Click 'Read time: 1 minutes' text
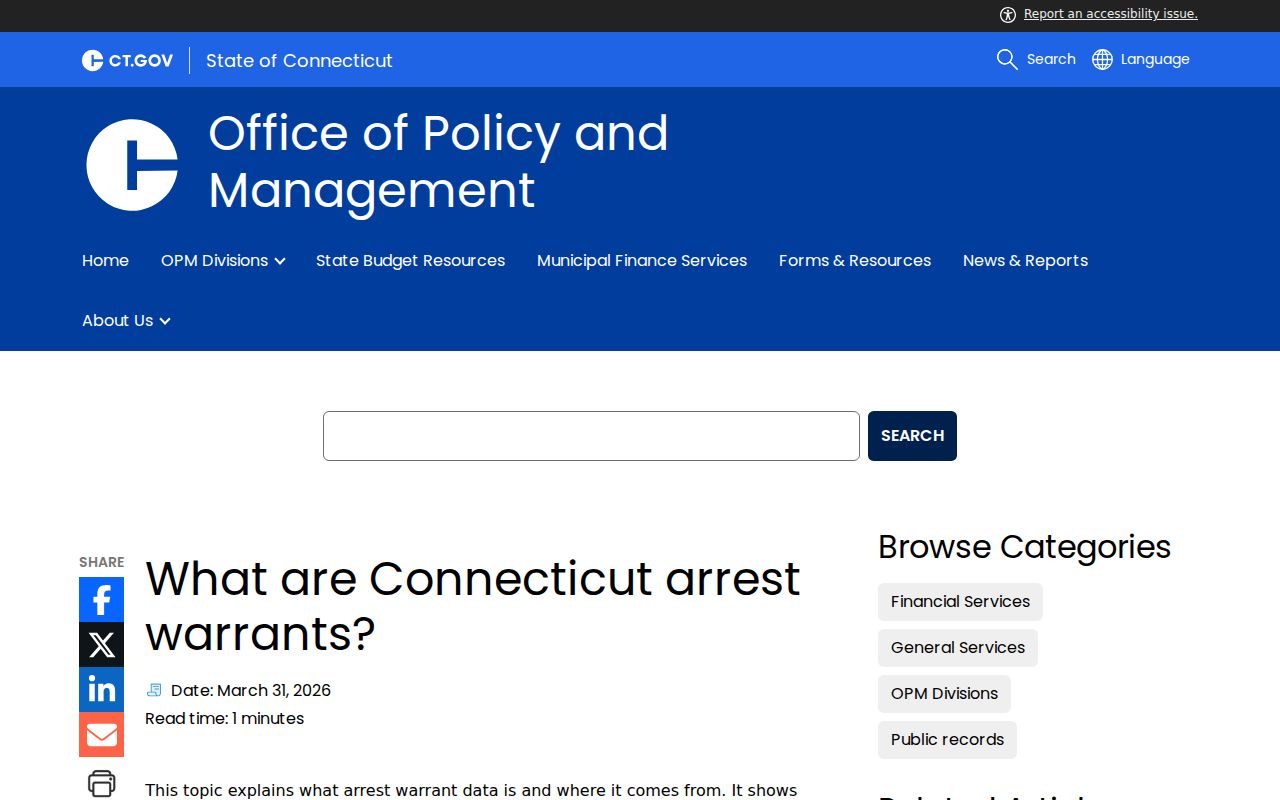Image resolution: width=1280 pixels, height=800 pixels. [x=224, y=718]
